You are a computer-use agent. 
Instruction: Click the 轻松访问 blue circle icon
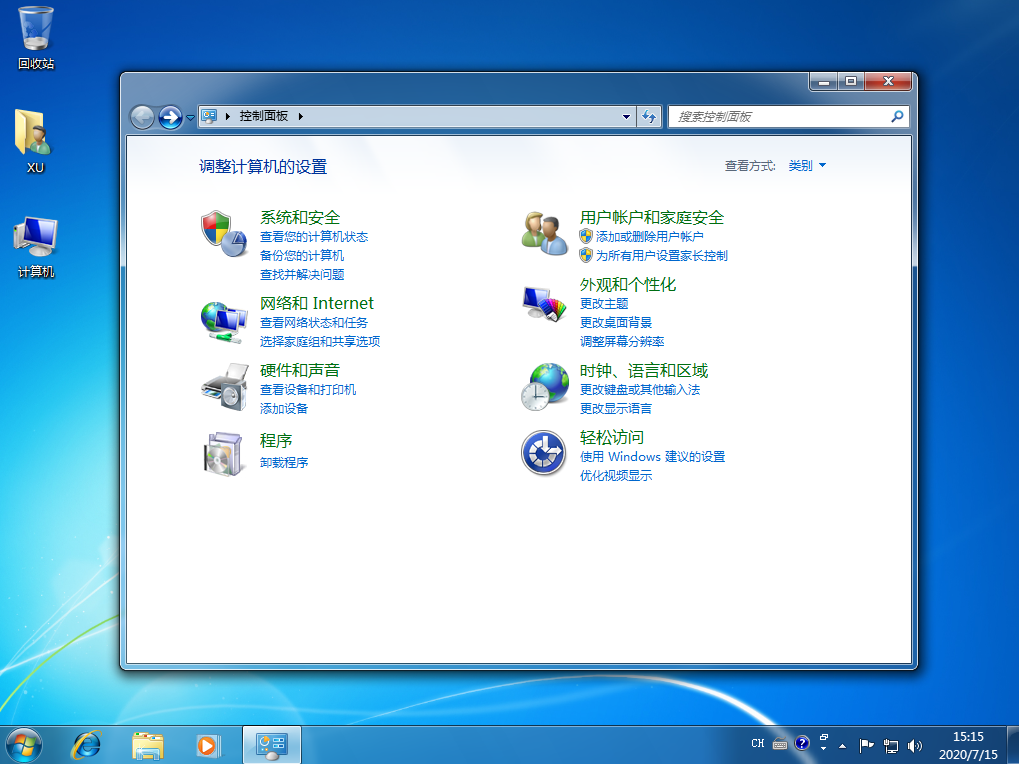pyautogui.click(x=545, y=453)
